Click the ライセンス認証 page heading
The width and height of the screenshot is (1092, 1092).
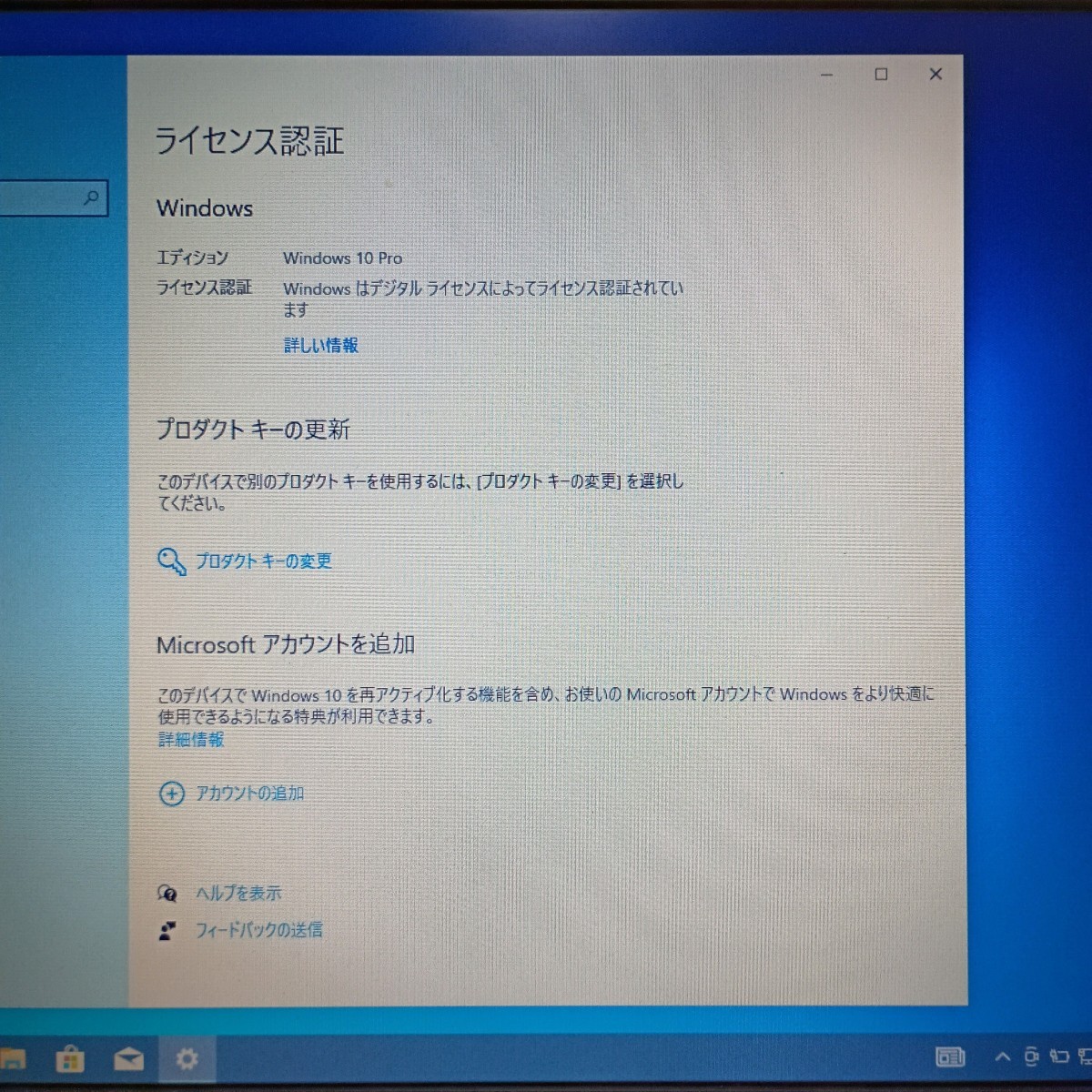(x=249, y=141)
